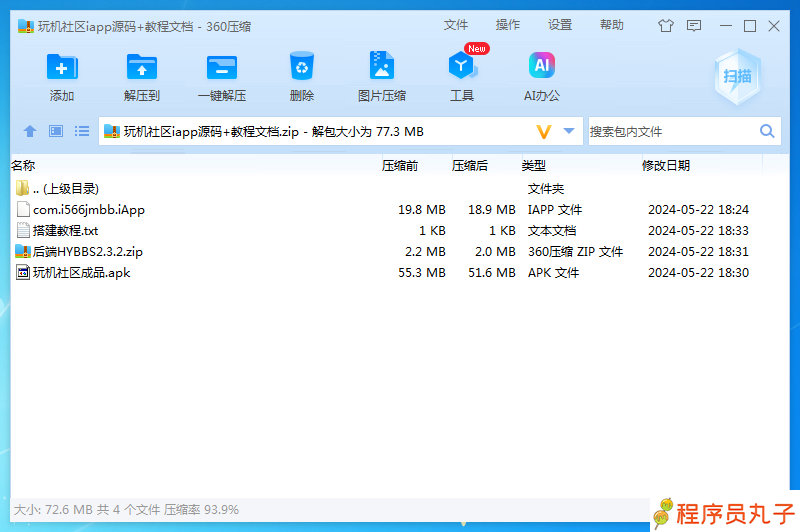
Task: Click the 文本文档 type cell
Action: 552,231
